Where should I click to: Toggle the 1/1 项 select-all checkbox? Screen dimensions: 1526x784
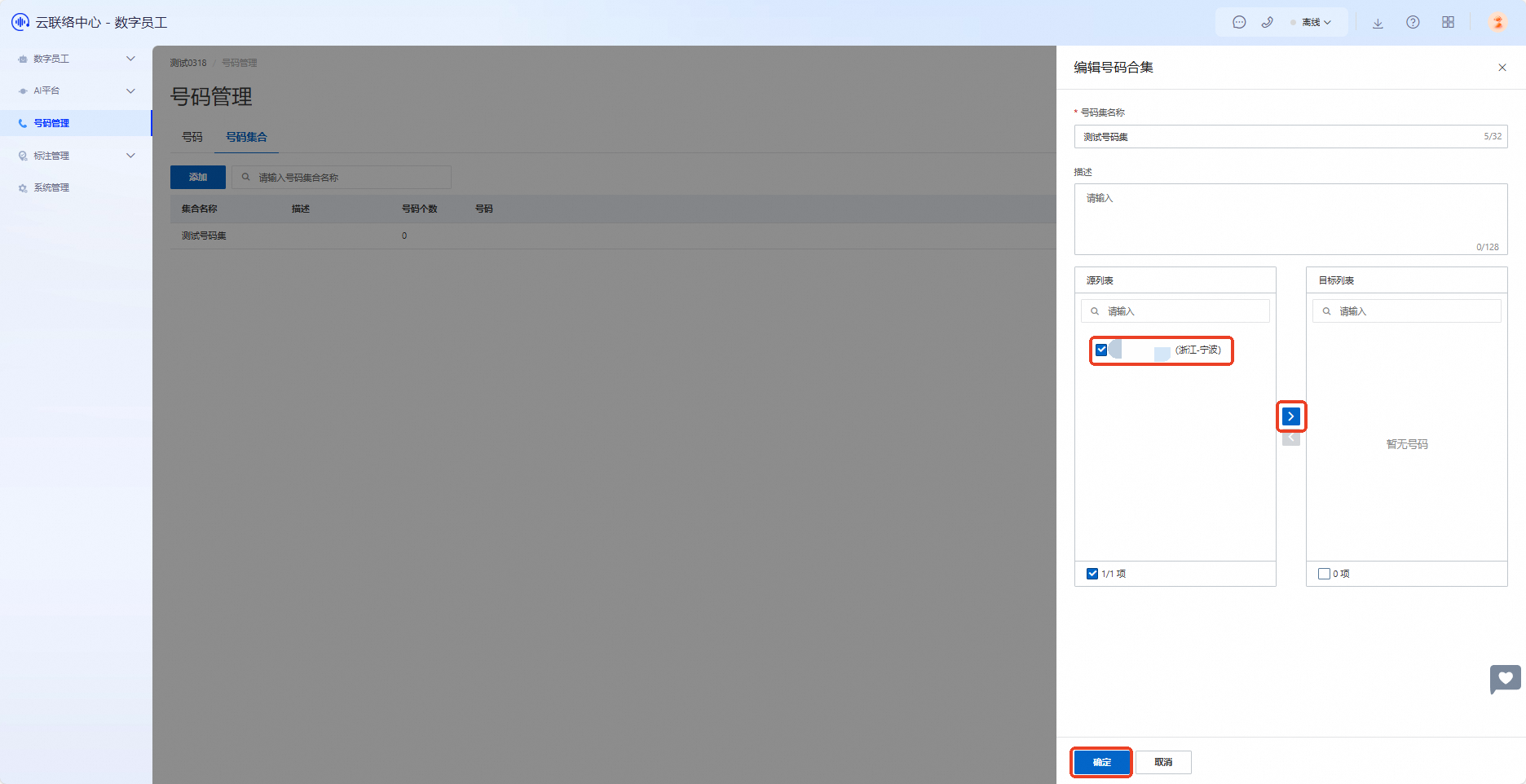tap(1092, 574)
